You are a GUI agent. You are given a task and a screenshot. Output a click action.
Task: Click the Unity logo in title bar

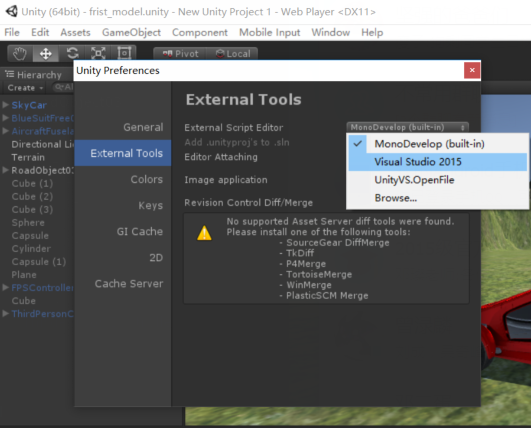tap(12, 12)
